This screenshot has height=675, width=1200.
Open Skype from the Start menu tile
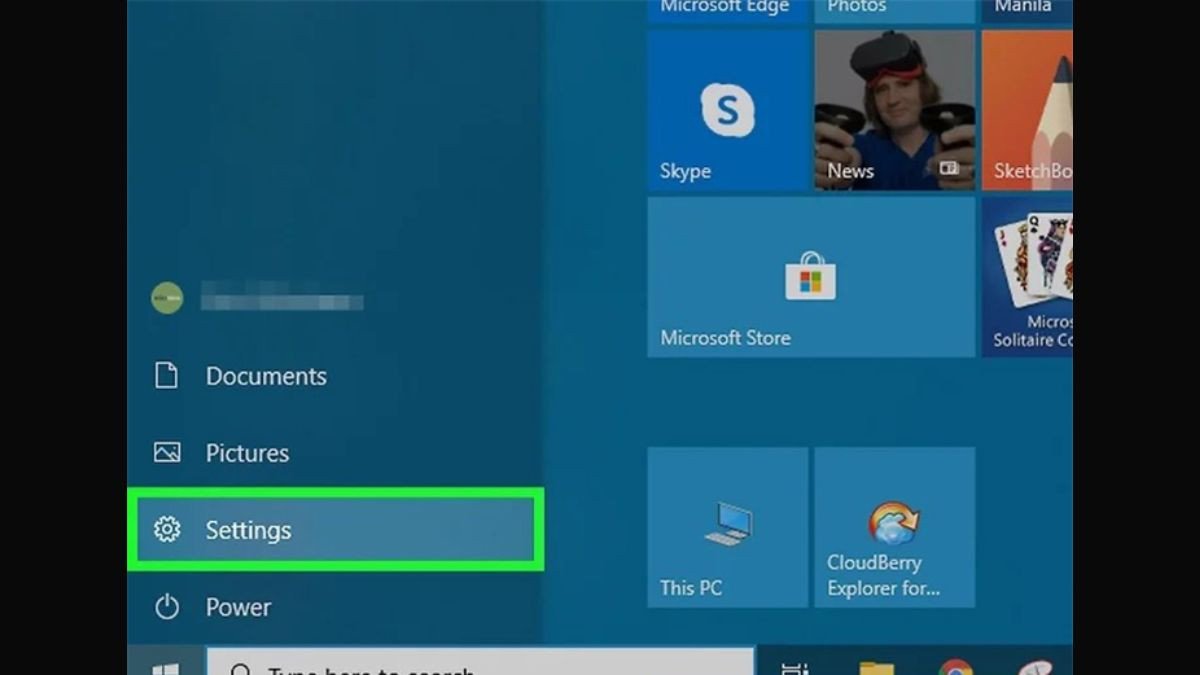pos(727,110)
